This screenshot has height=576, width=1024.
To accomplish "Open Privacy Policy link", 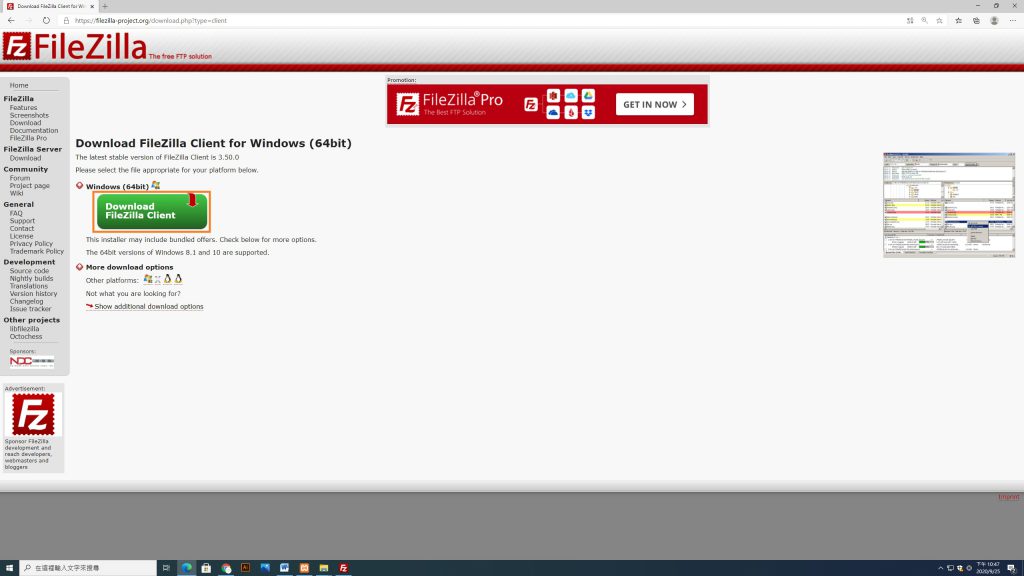I will [x=31, y=244].
